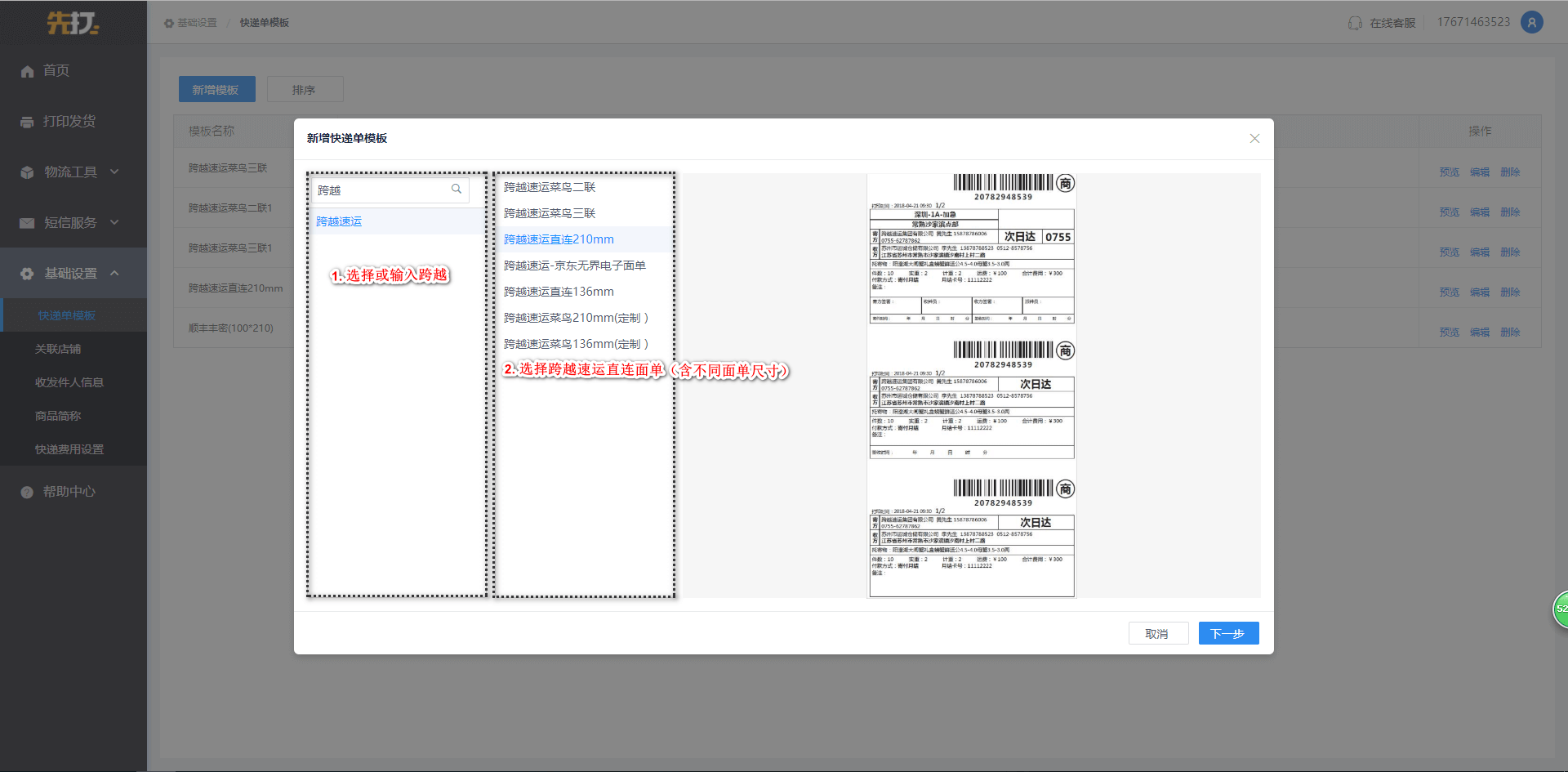The width and height of the screenshot is (1568, 772).
Task: Click 删除 for 跨越速运菜鸟三联1 row
Action: 1510,252
